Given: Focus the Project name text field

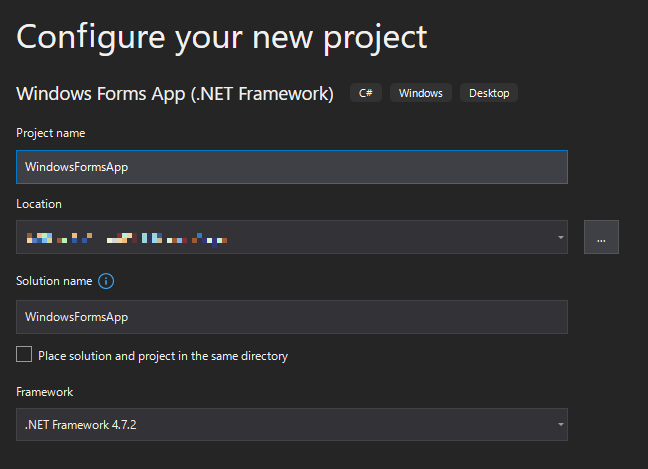Looking at the screenshot, I should tap(291, 167).
